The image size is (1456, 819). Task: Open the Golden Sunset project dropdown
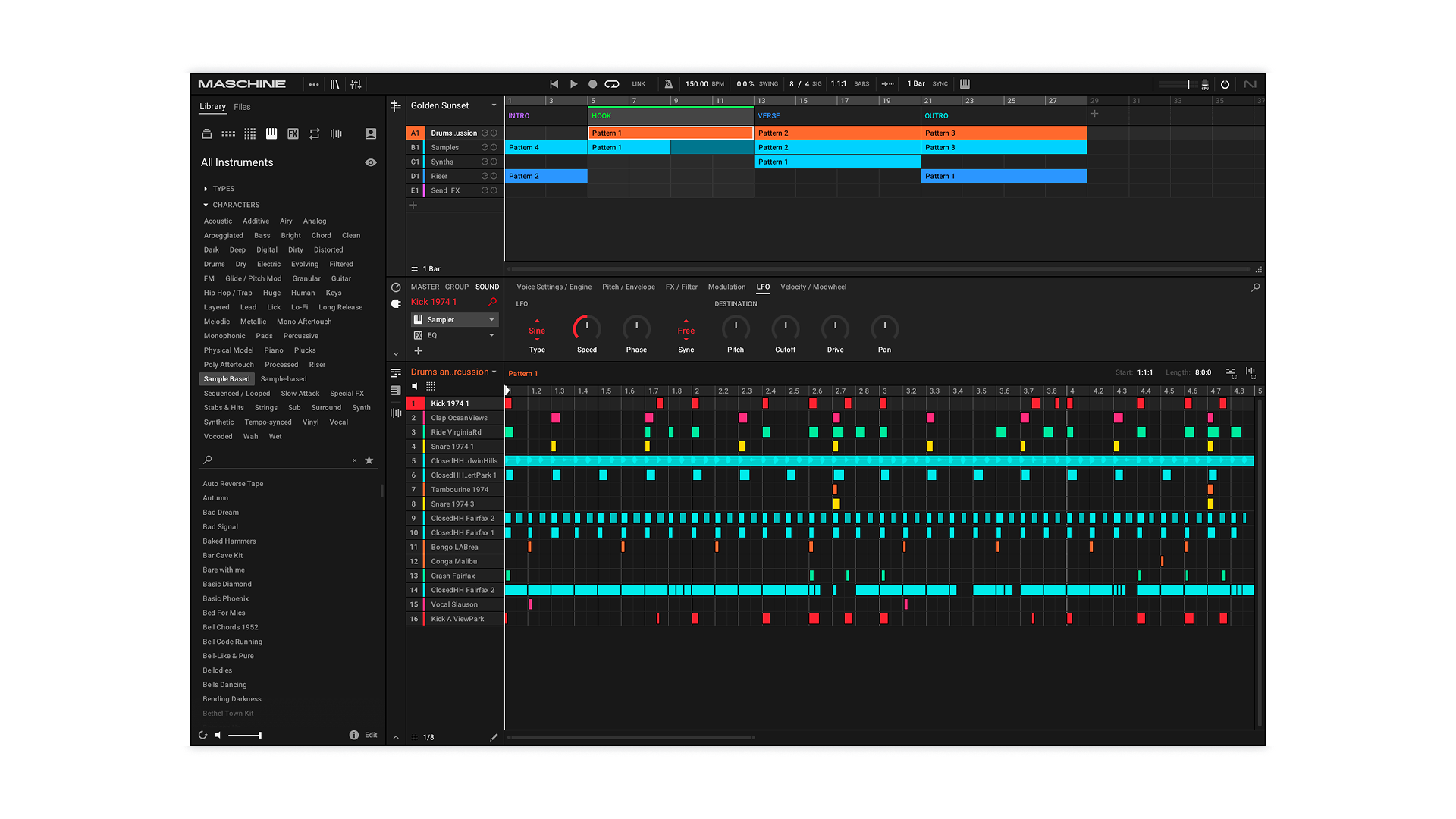tap(494, 105)
